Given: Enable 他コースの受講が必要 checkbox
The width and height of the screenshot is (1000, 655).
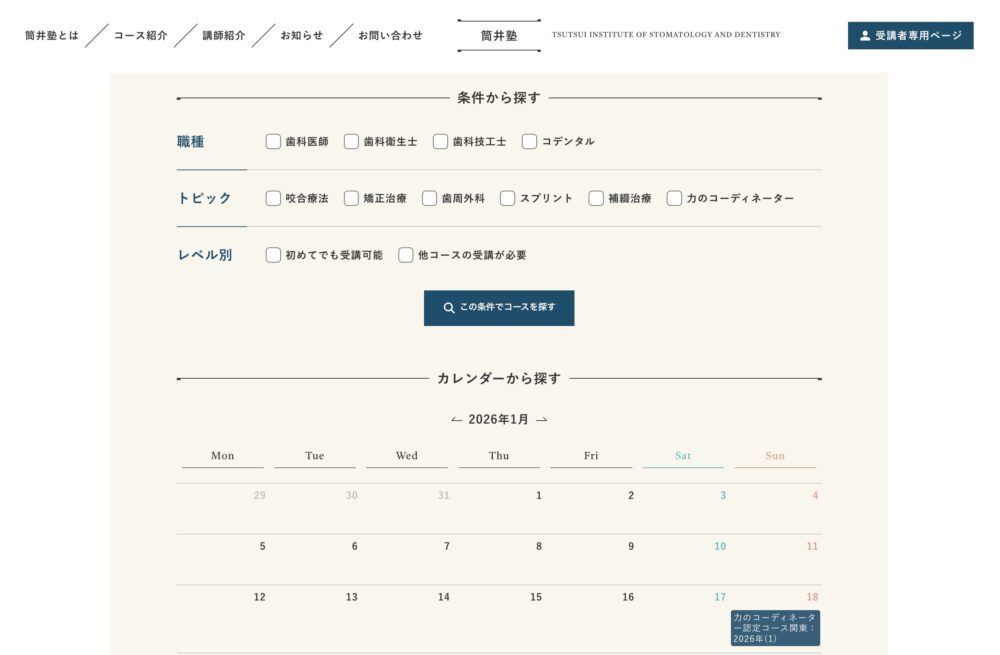Looking at the screenshot, I should point(406,255).
